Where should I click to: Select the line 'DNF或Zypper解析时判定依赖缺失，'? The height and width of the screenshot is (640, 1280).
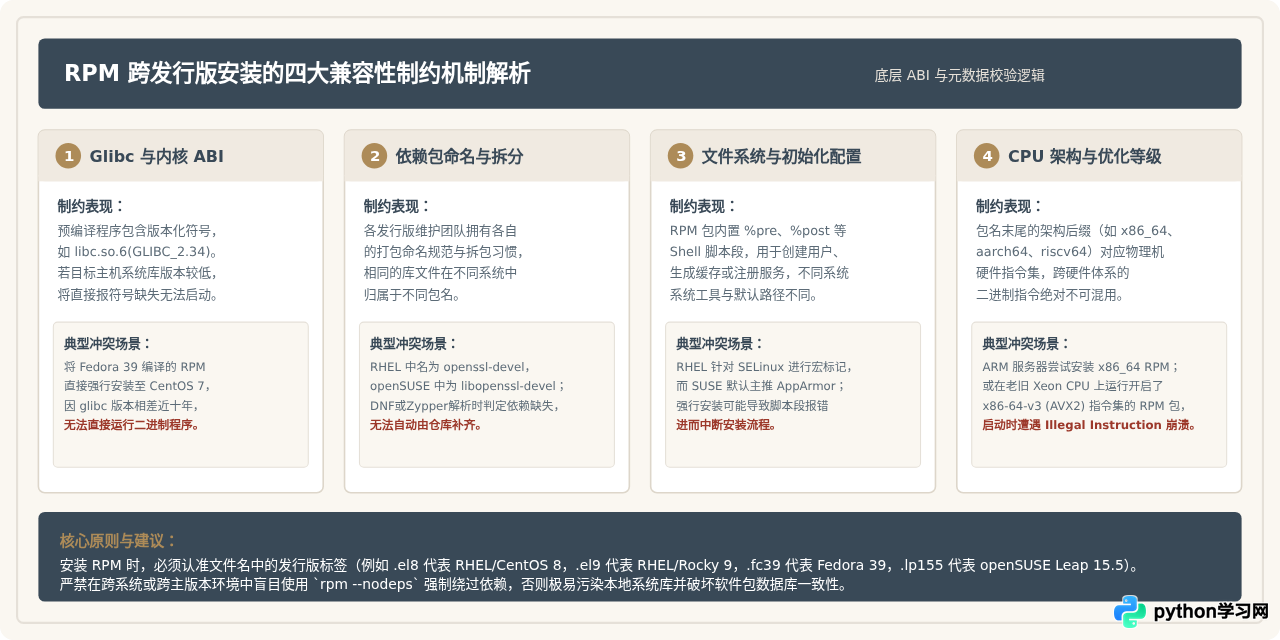coord(465,405)
